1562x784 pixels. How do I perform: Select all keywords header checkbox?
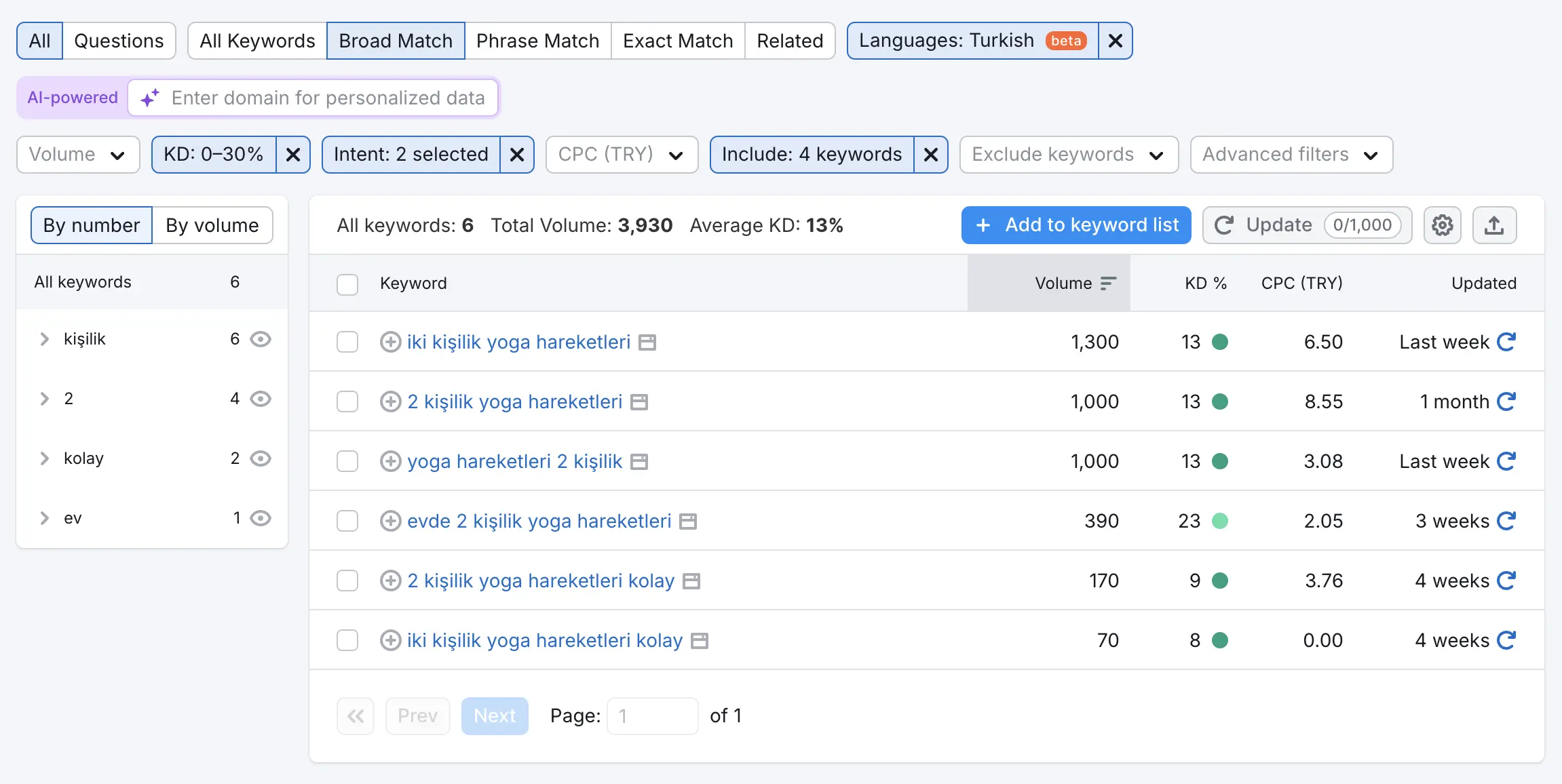tap(347, 284)
